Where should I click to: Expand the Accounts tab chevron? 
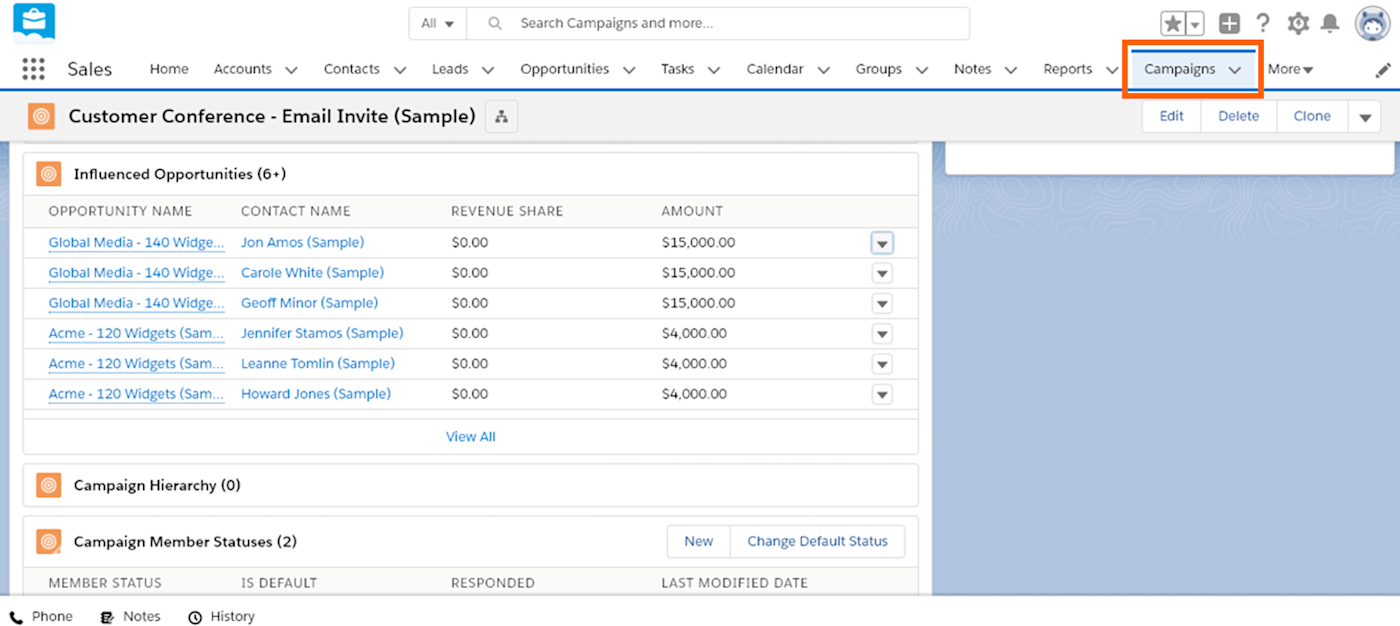[x=291, y=70]
